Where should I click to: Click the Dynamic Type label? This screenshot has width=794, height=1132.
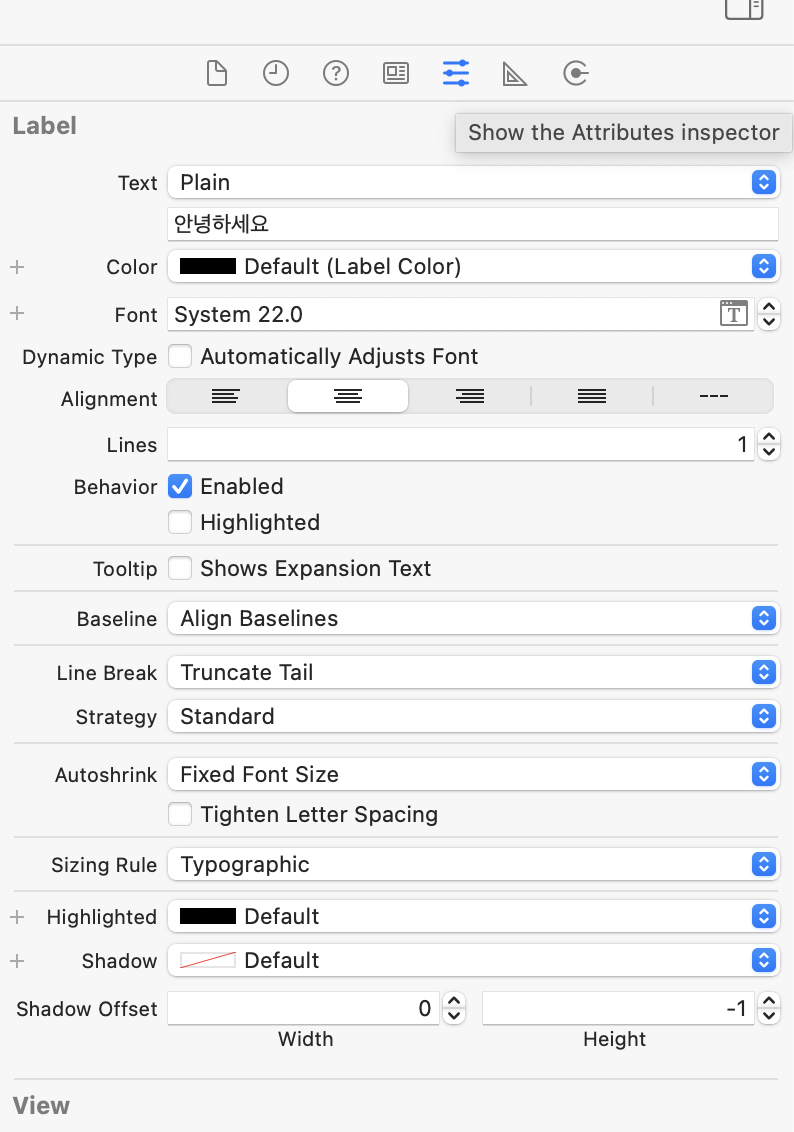(x=90, y=357)
